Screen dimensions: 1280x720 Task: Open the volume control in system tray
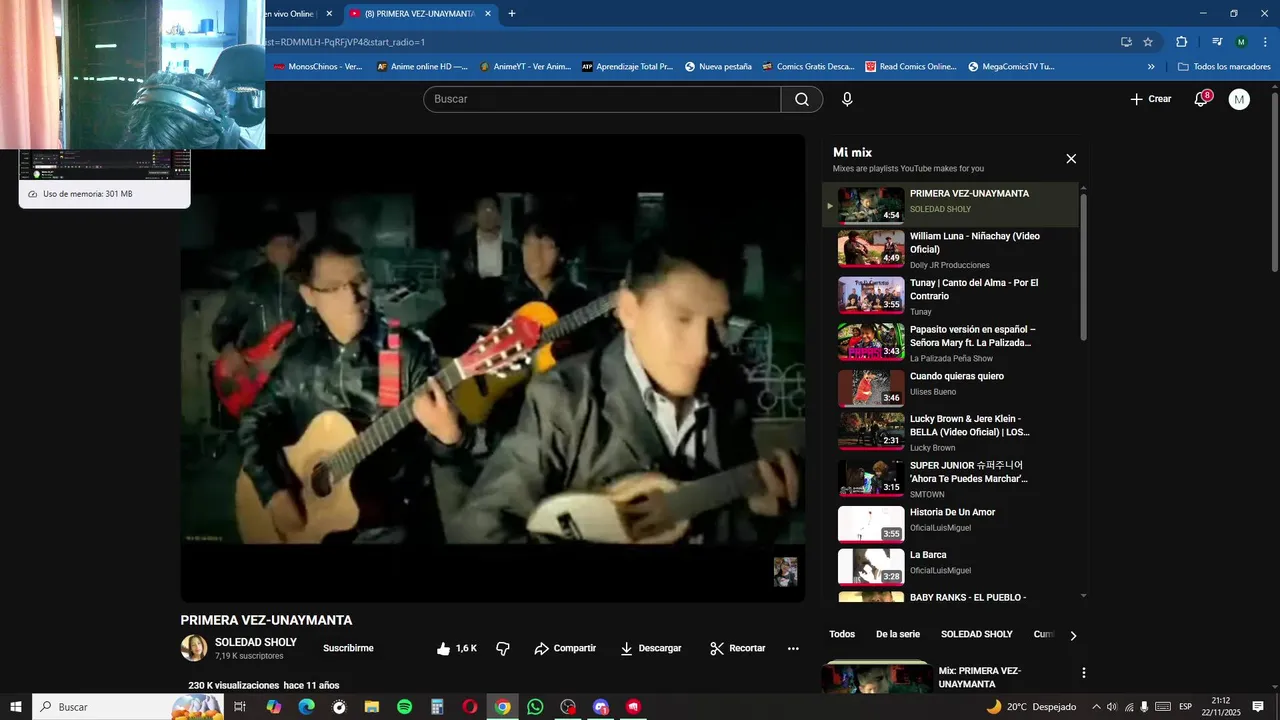[x=1111, y=707]
